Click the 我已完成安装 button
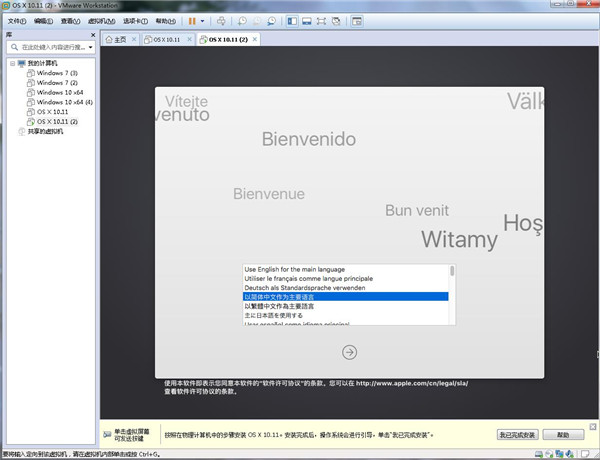The width and height of the screenshot is (600, 460). (517, 435)
